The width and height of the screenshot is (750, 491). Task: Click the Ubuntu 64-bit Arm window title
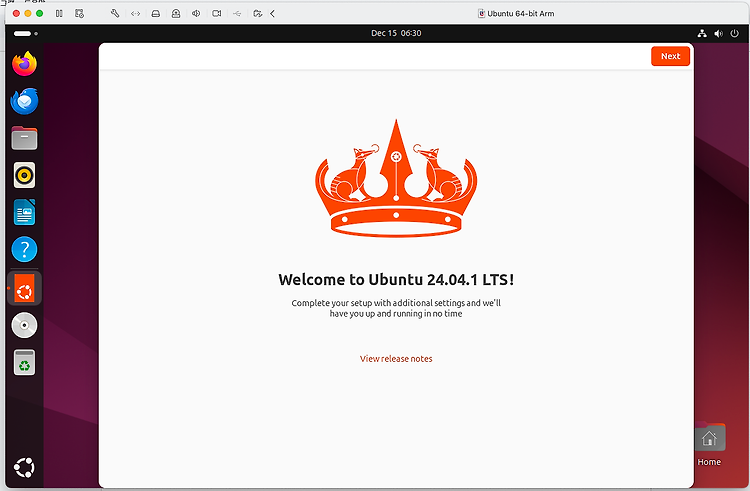520,13
